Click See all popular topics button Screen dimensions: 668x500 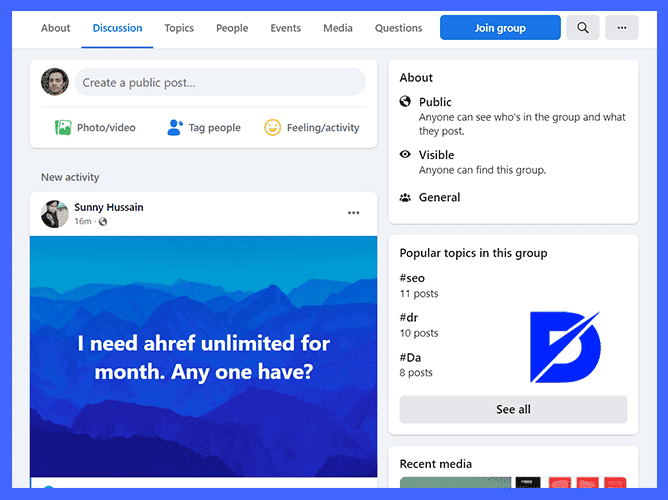pos(513,410)
